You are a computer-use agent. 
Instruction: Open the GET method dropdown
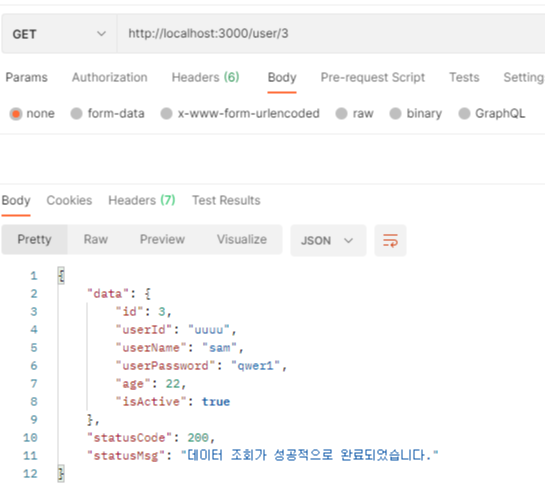coord(59,34)
